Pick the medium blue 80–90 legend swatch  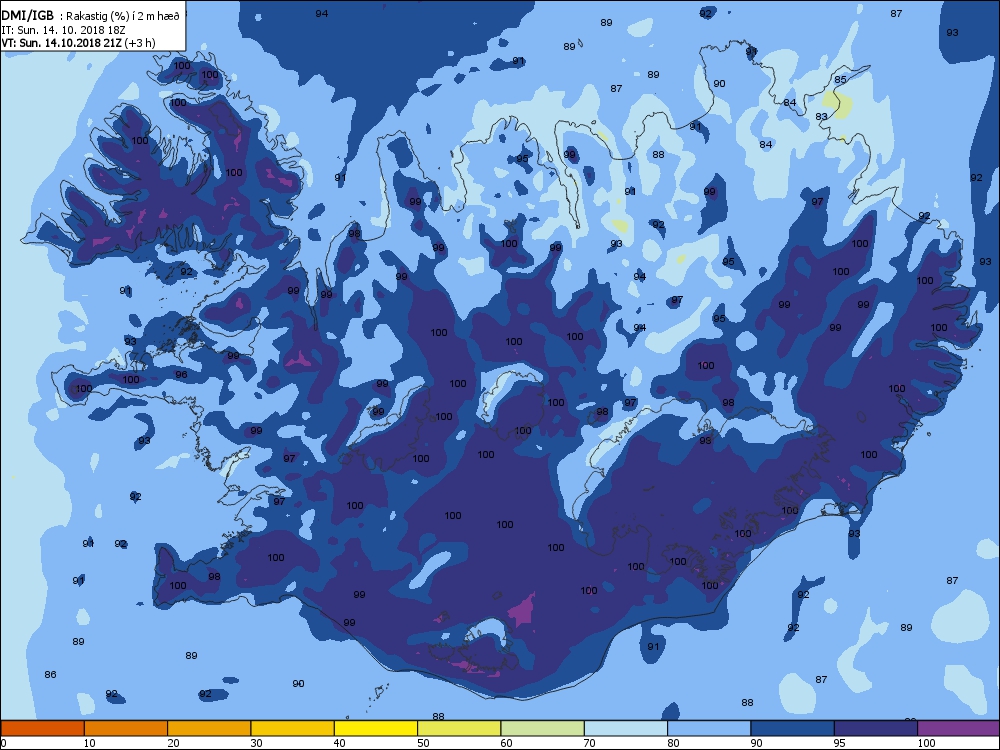709,728
